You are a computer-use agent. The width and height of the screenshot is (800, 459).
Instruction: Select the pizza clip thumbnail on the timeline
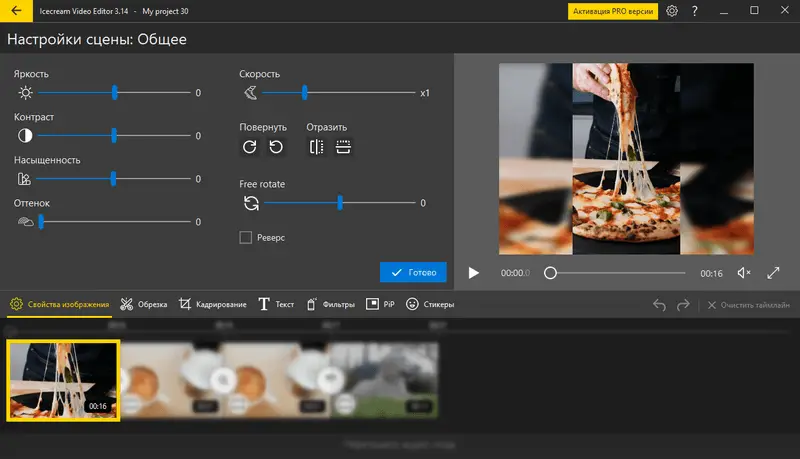point(63,380)
